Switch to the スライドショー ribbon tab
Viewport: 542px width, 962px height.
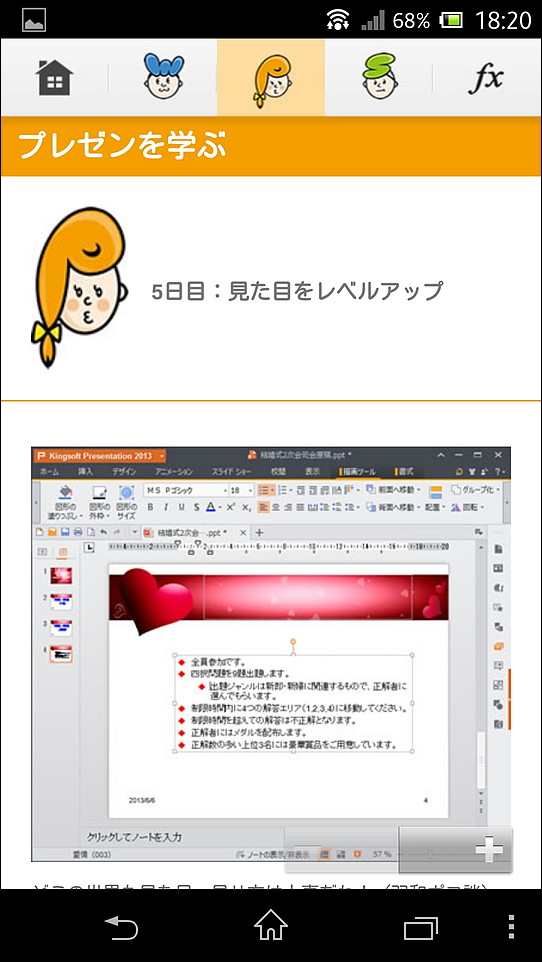click(231, 472)
